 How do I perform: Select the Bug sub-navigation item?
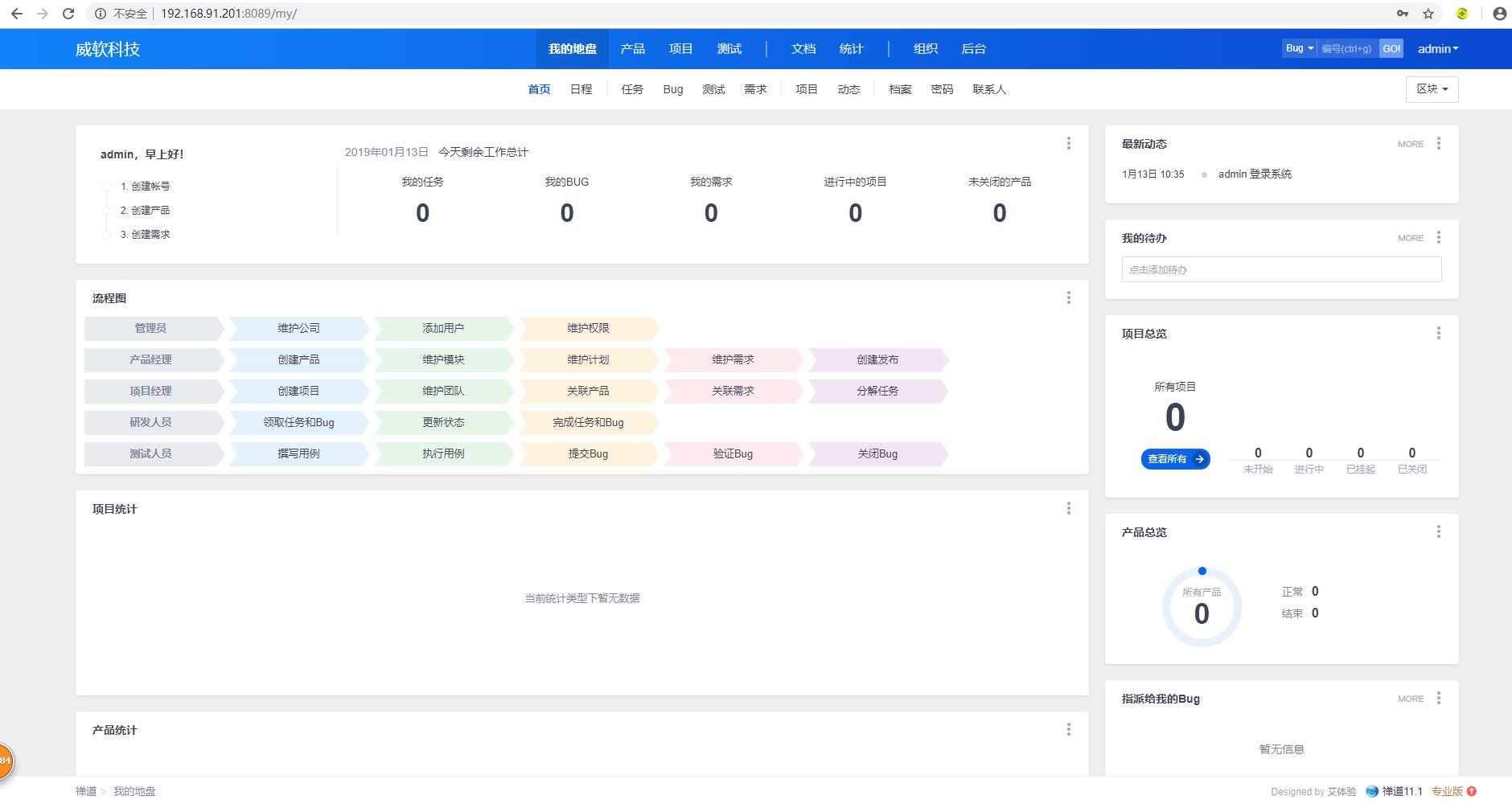click(x=673, y=89)
